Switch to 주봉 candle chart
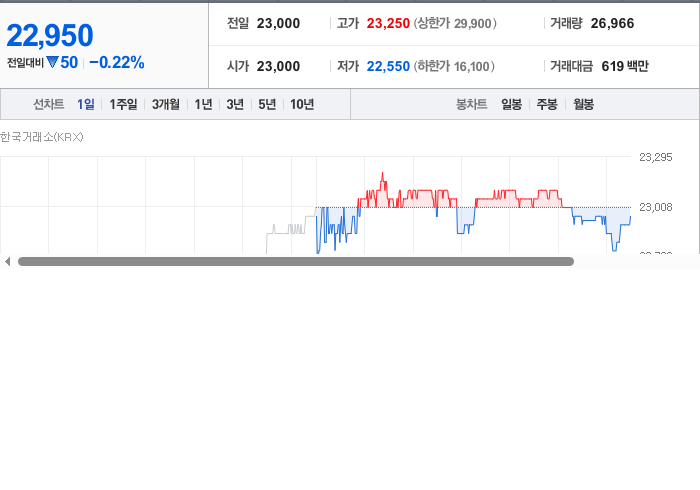The height and width of the screenshot is (490, 700). (x=547, y=104)
